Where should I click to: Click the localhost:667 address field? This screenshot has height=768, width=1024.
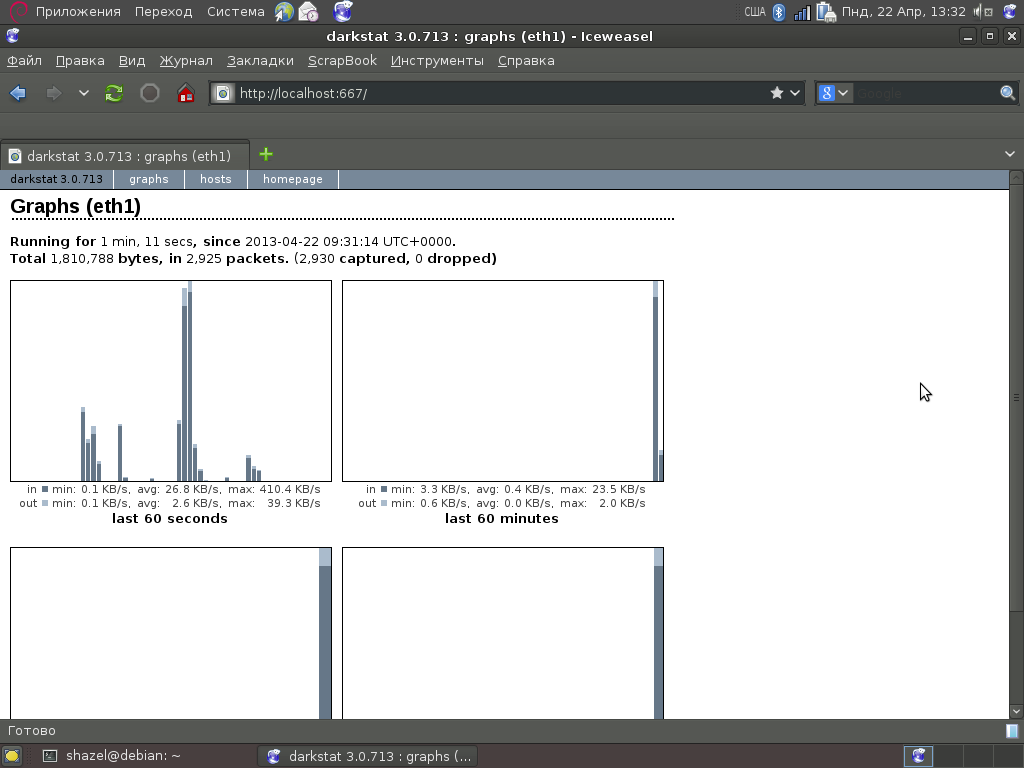(500, 93)
